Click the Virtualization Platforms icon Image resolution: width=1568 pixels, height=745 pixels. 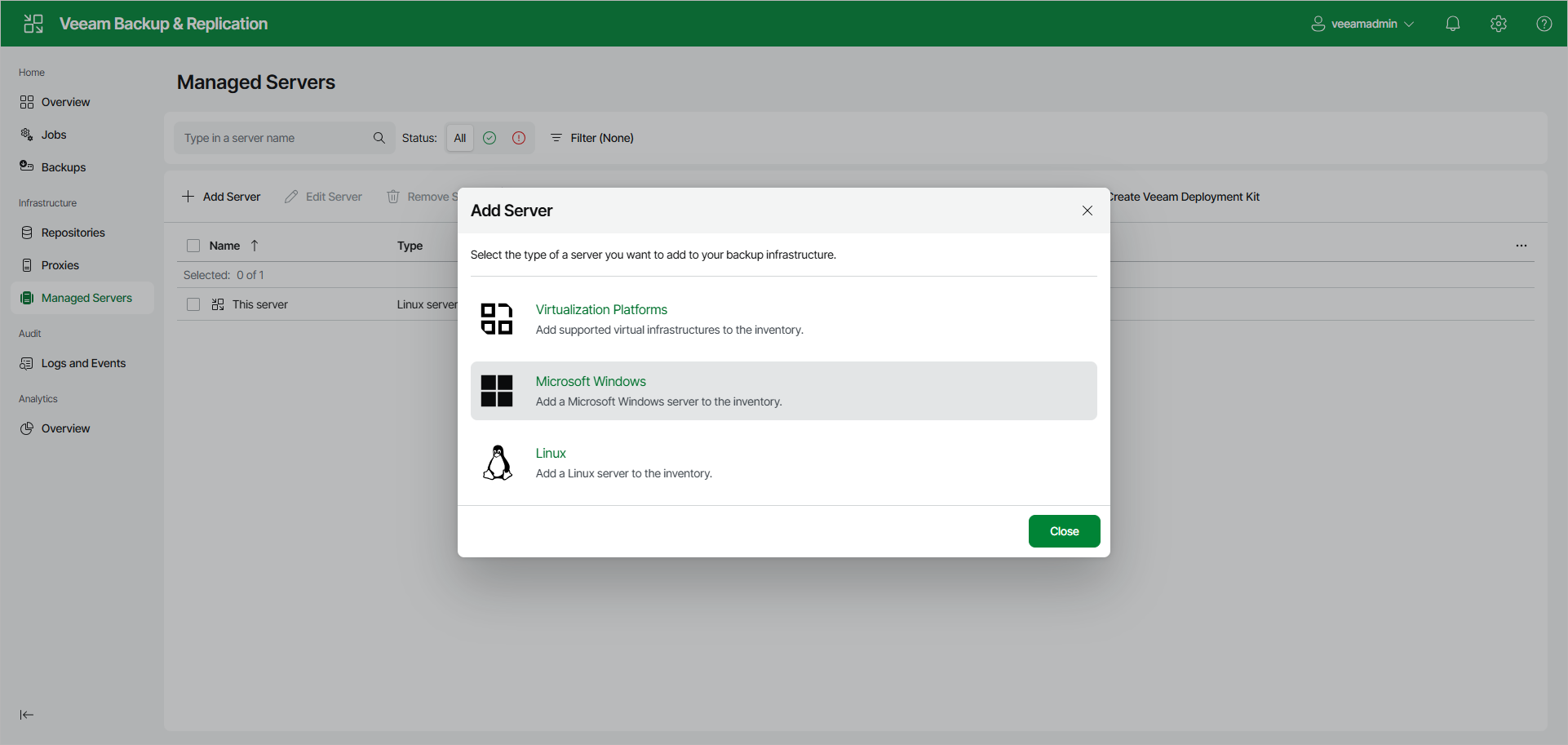coord(497,319)
